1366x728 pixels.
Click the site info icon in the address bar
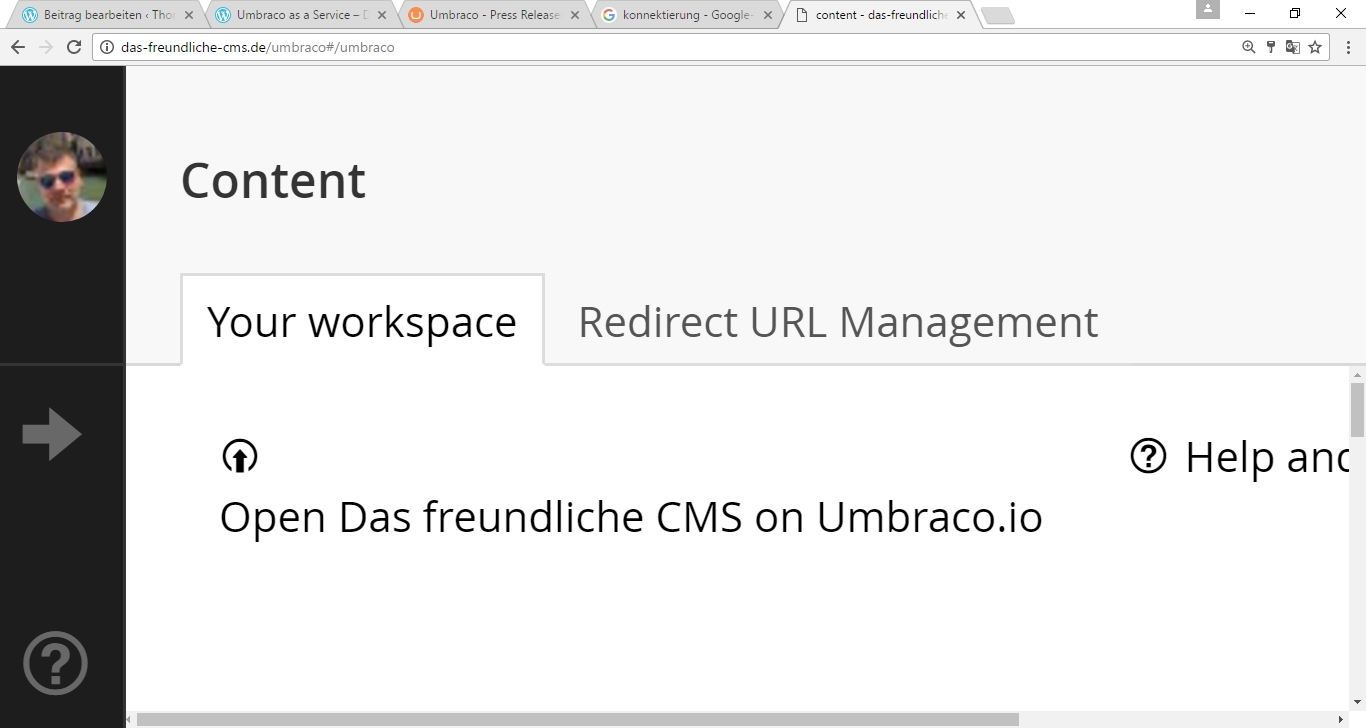click(107, 47)
